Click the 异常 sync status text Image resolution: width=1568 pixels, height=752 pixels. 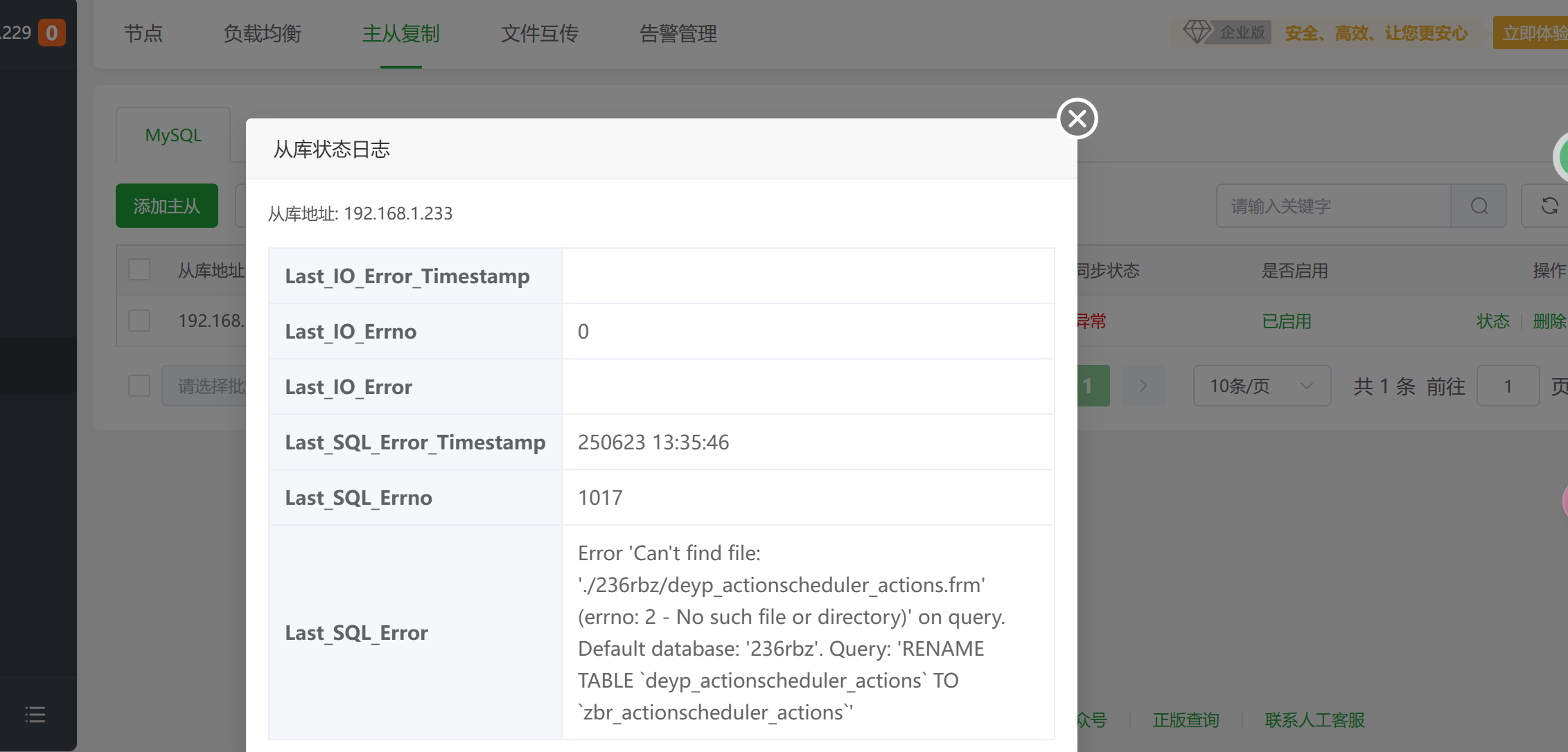1091,321
